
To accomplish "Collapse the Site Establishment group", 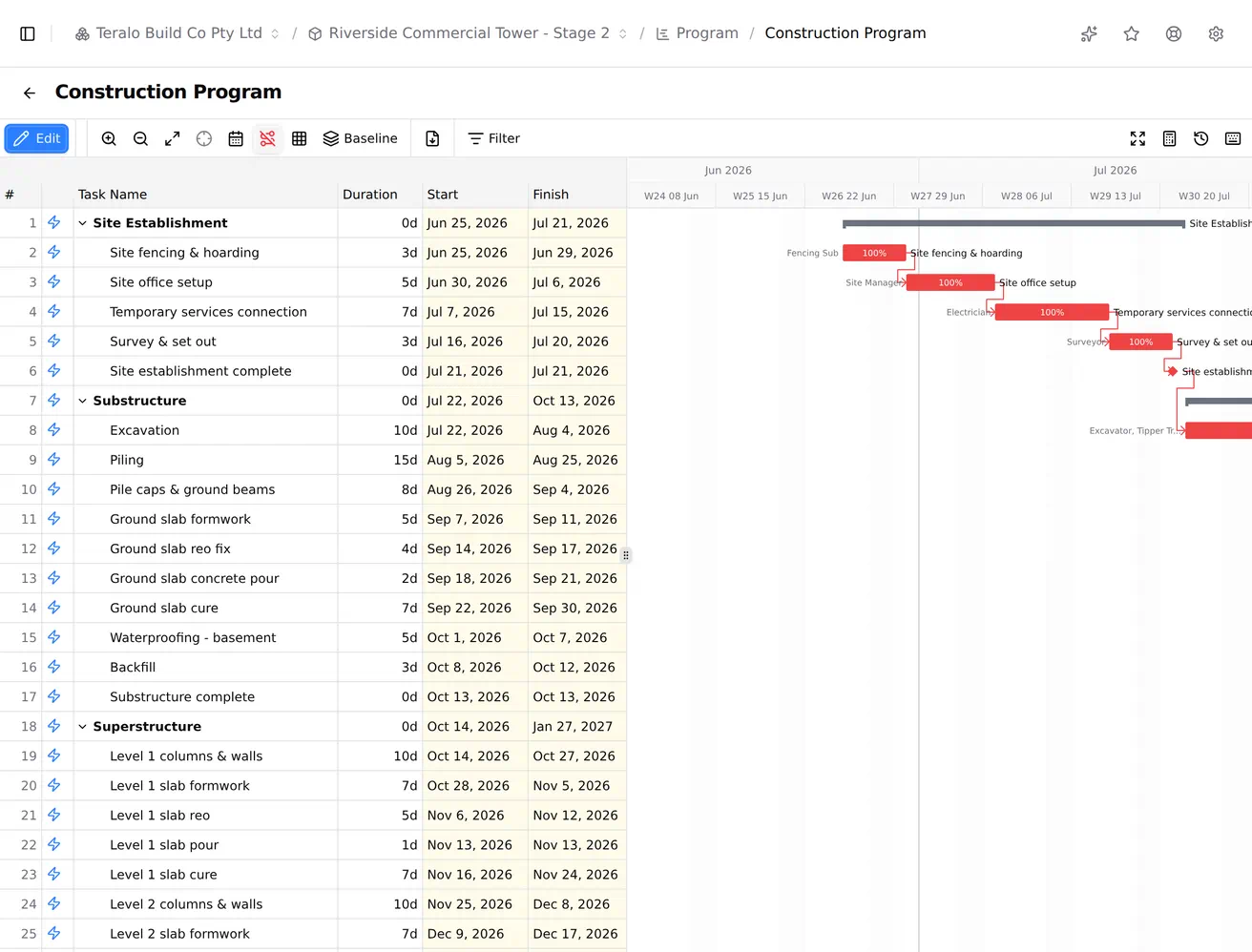I will pos(82,223).
